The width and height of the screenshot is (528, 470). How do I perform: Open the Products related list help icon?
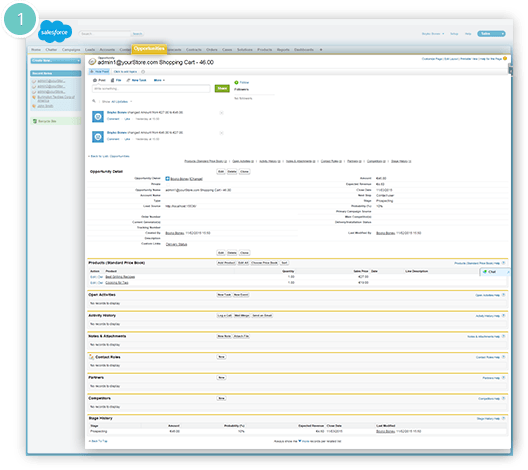coord(504,263)
